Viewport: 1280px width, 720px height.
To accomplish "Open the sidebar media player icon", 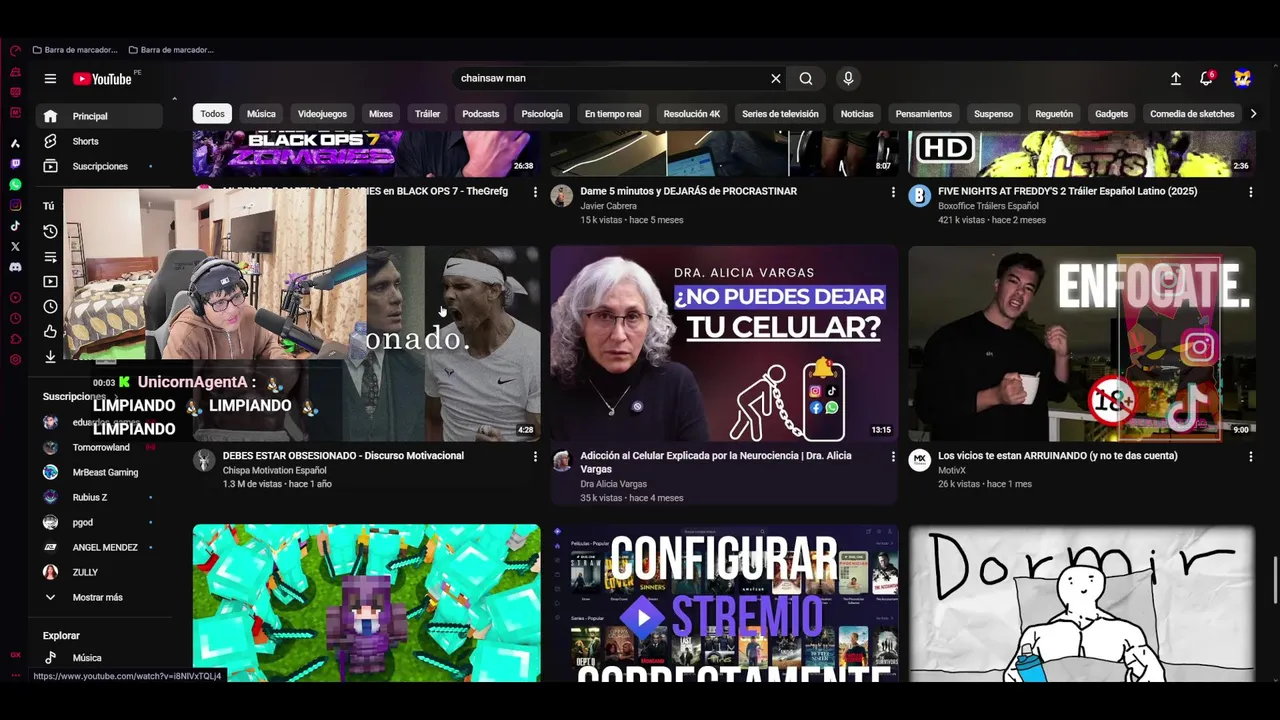I will pos(15,297).
